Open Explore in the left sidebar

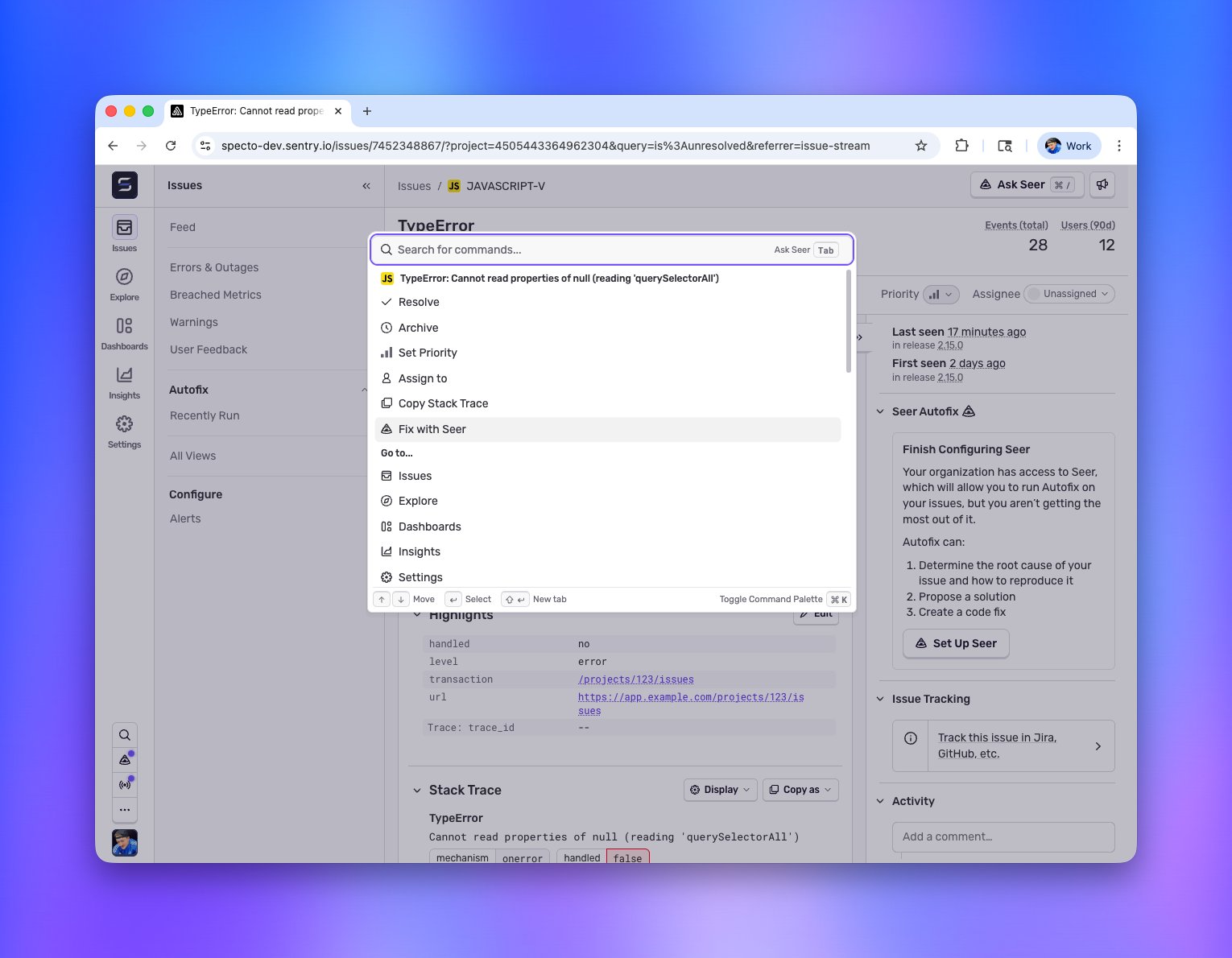click(124, 284)
